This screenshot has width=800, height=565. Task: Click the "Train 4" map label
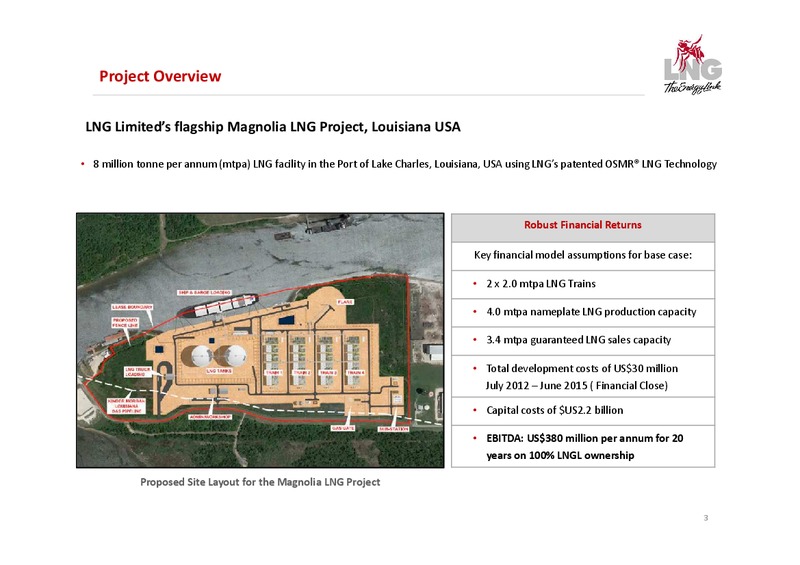[x=355, y=373]
